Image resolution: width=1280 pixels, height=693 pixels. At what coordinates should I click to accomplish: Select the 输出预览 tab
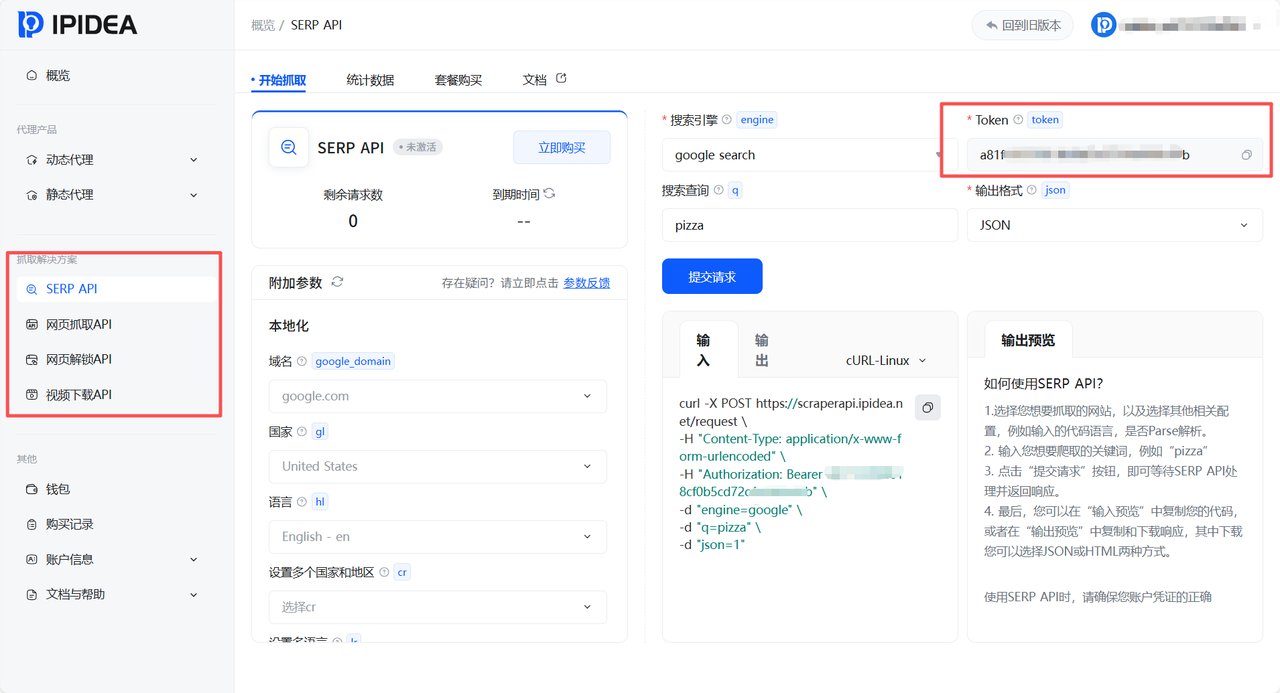point(1028,341)
